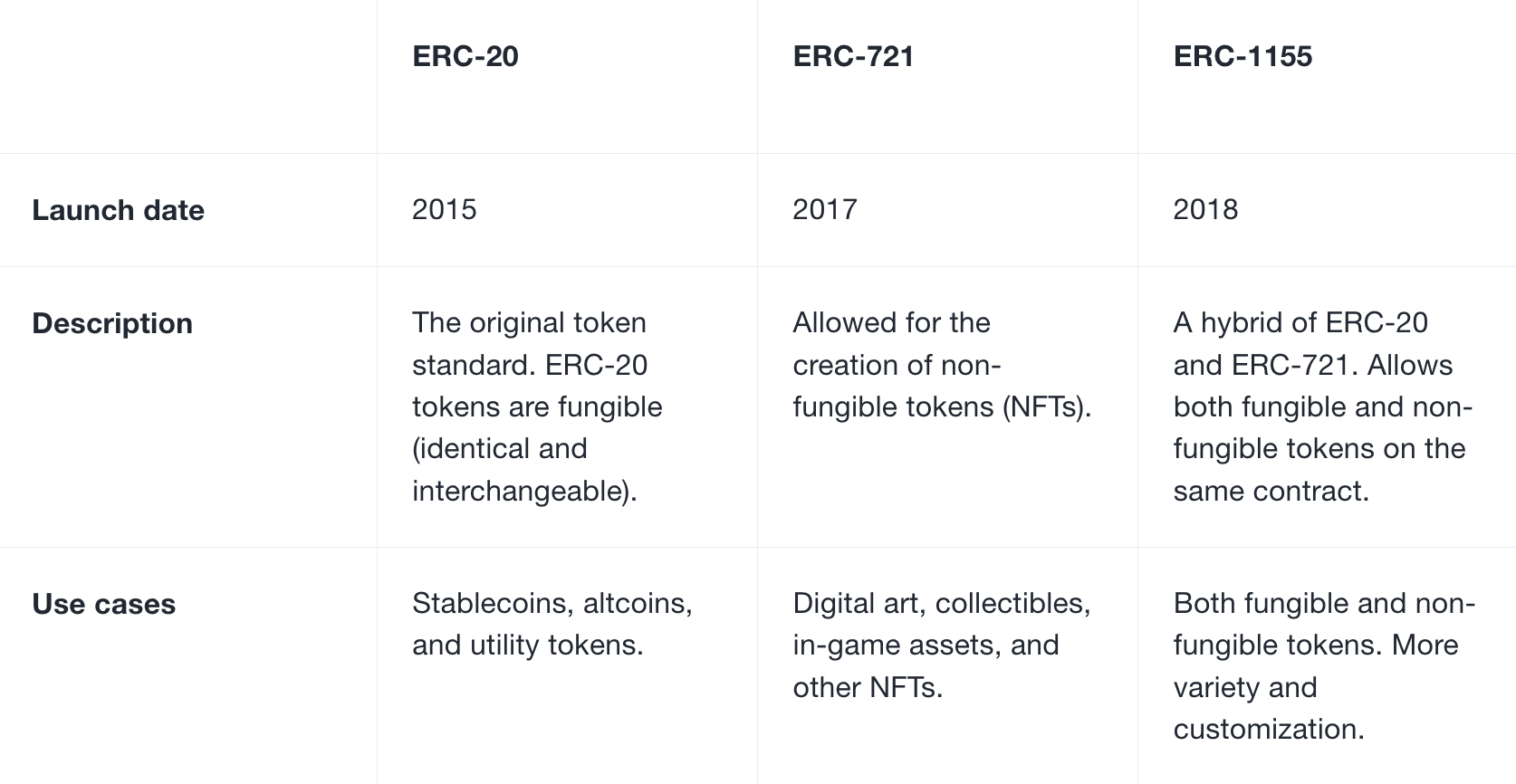This screenshot has width=1516, height=784.
Task: Click the 2017 launch date cell
Action: [824, 210]
